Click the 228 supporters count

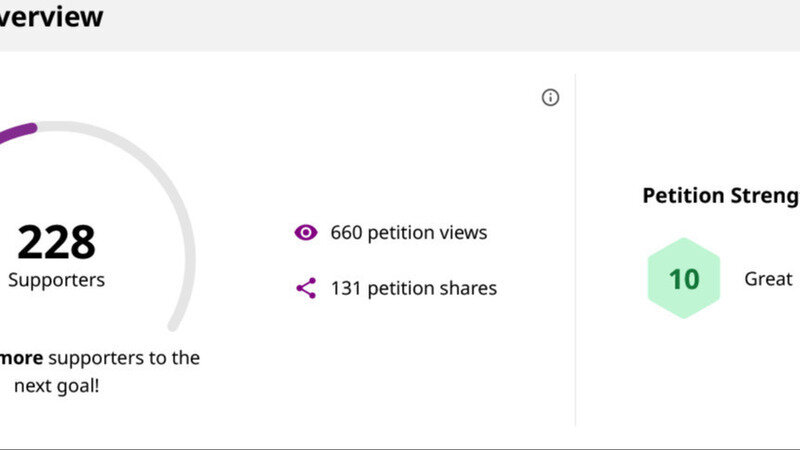click(x=56, y=242)
